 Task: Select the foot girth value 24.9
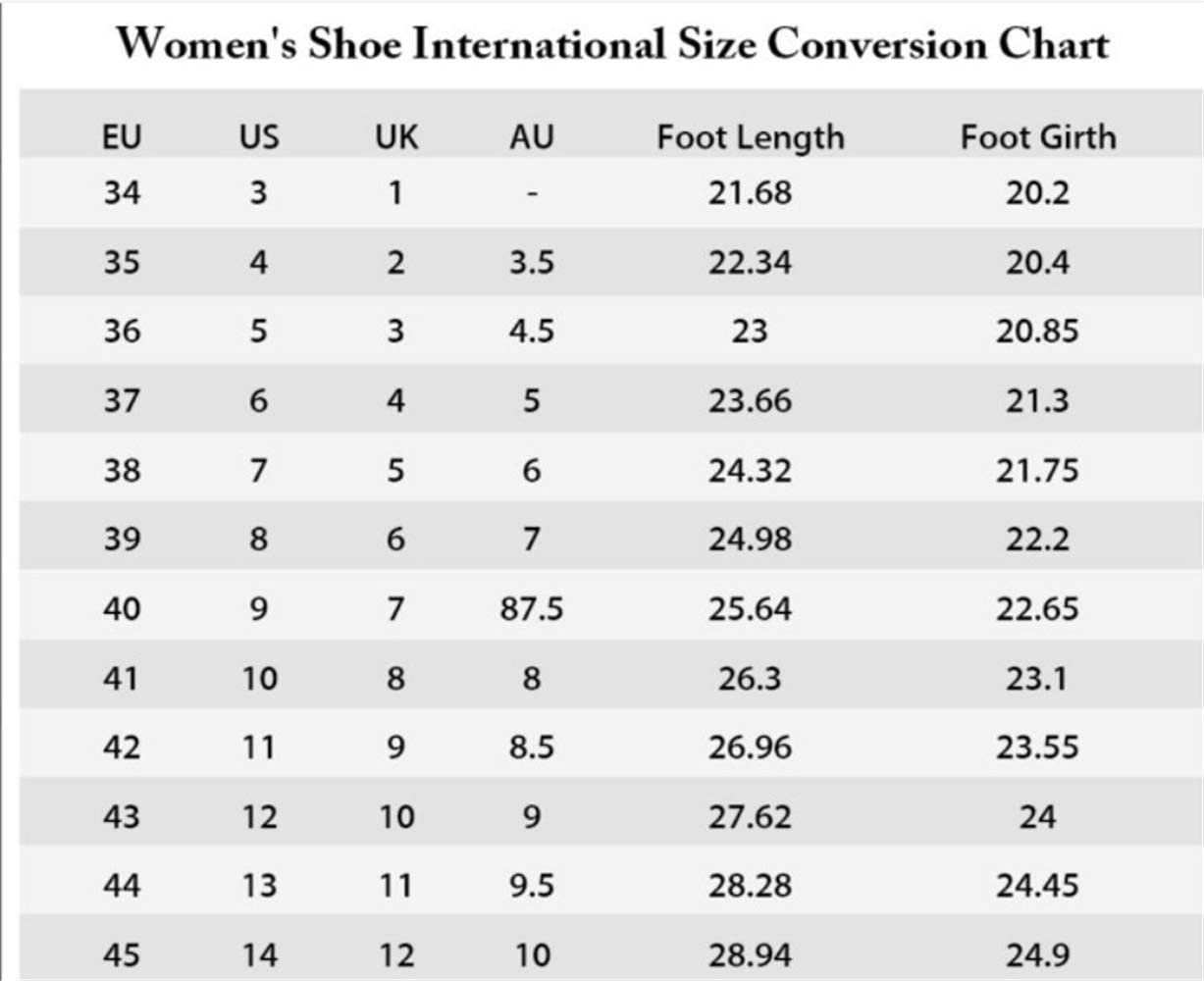(x=1037, y=955)
